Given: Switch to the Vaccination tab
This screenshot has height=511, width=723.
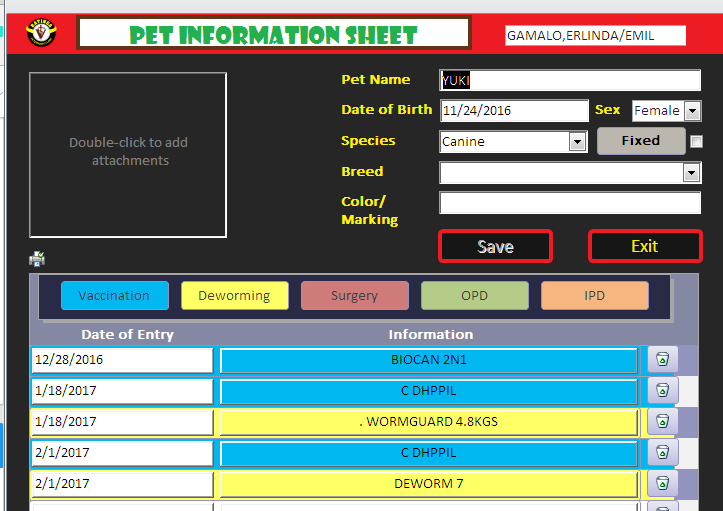Looking at the screenshot, I should click(114, 296).
